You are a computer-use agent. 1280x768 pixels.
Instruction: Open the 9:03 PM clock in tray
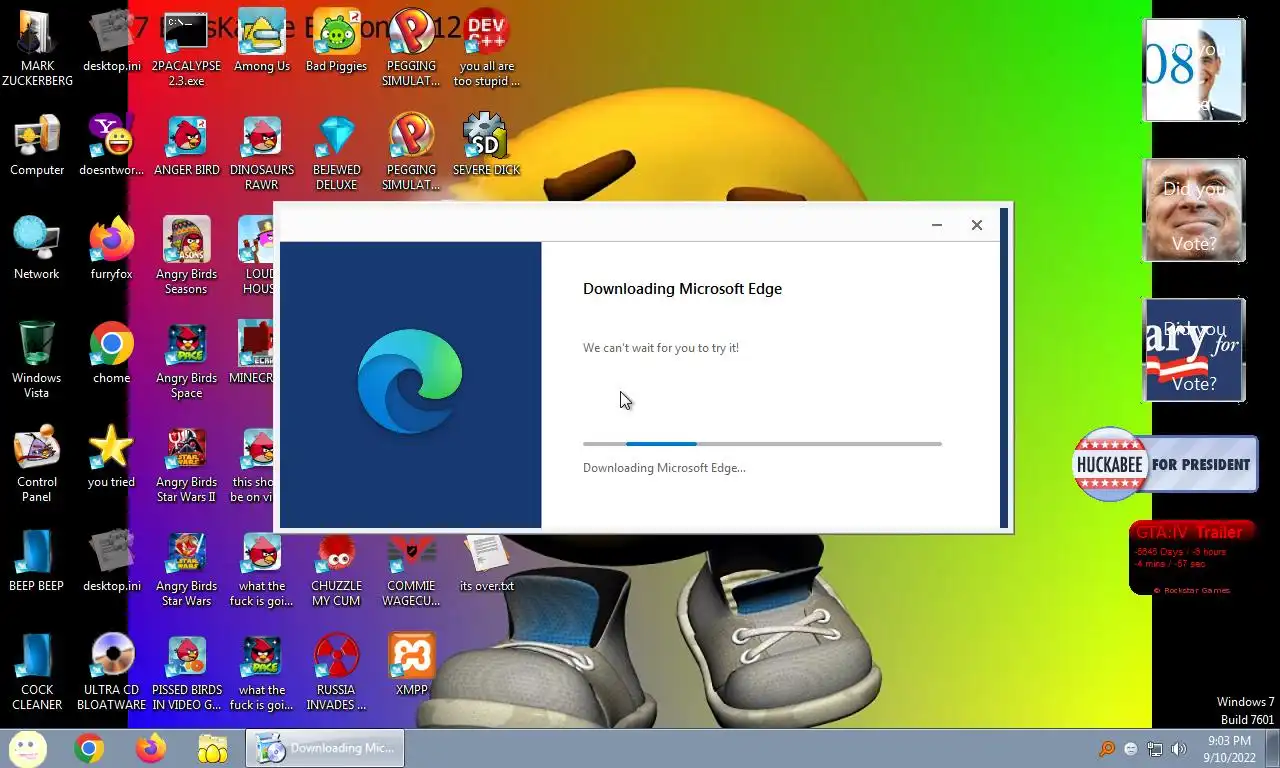pyautogui.click(x=1229, y=748)
